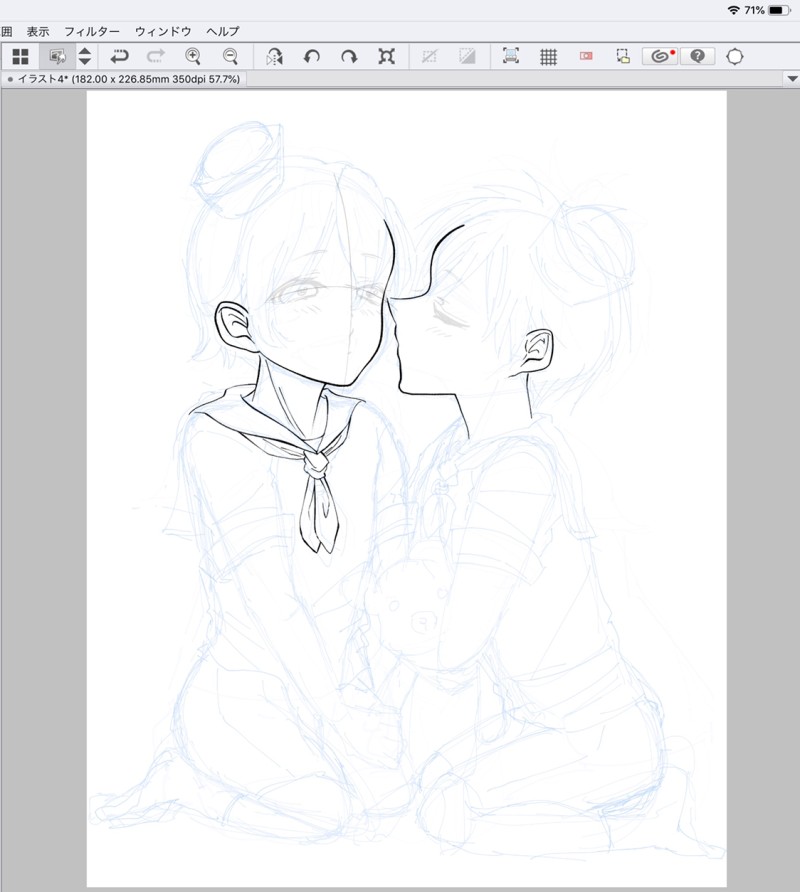Open the 表示 (View) menu
The width and height of the screenshot is (800, 892).
pos(38,32)
